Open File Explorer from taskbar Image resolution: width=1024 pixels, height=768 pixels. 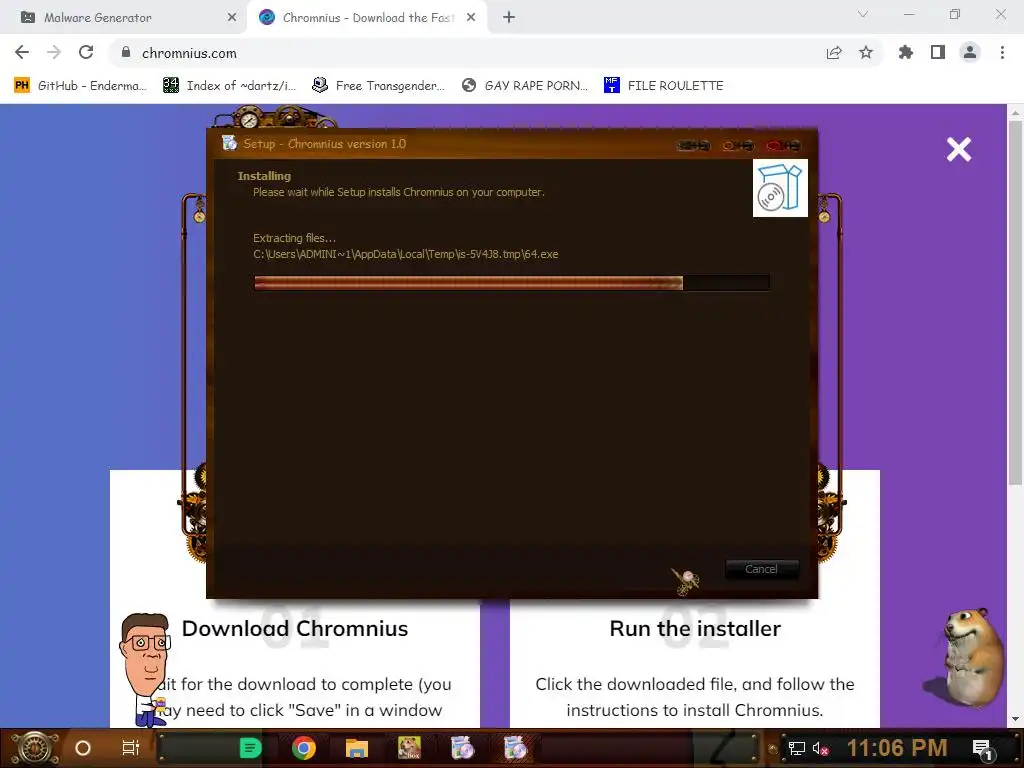pos(357,748)
